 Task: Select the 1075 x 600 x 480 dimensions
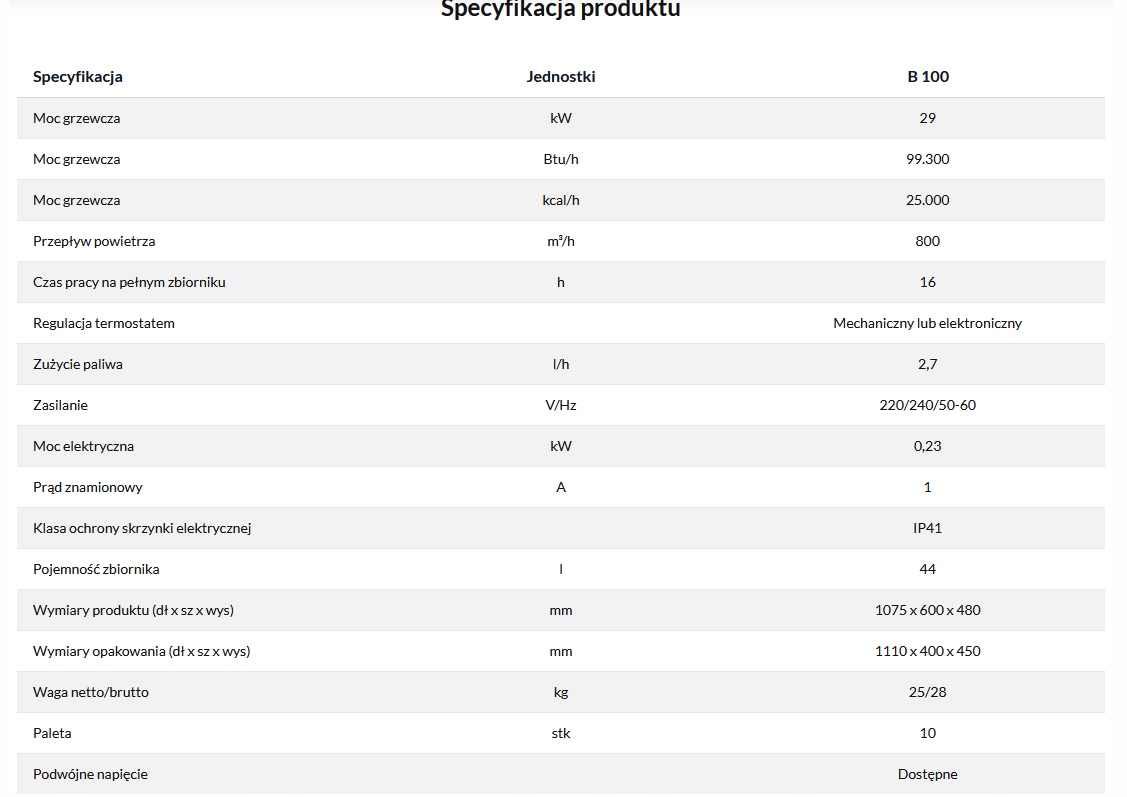tap(927, 610)
